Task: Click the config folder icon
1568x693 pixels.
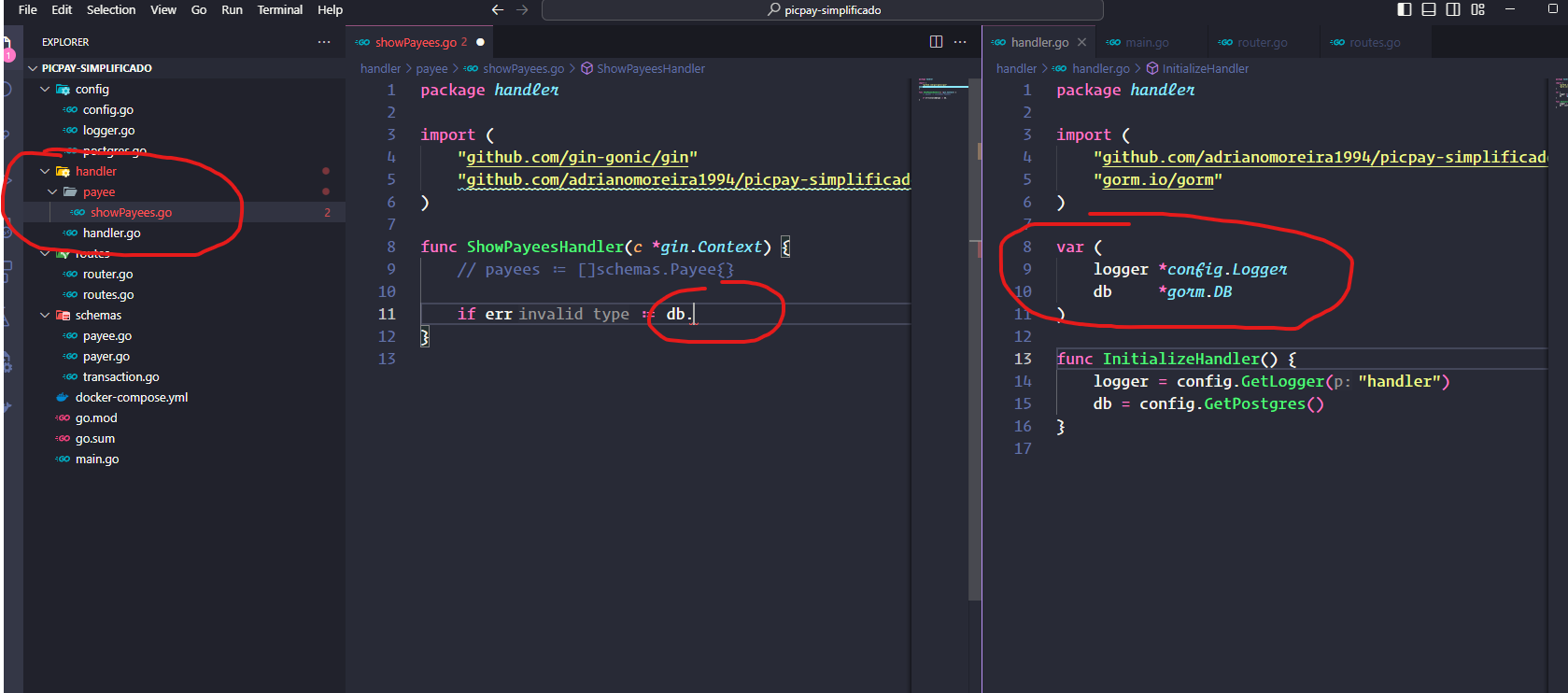Action: coord(64,89)
